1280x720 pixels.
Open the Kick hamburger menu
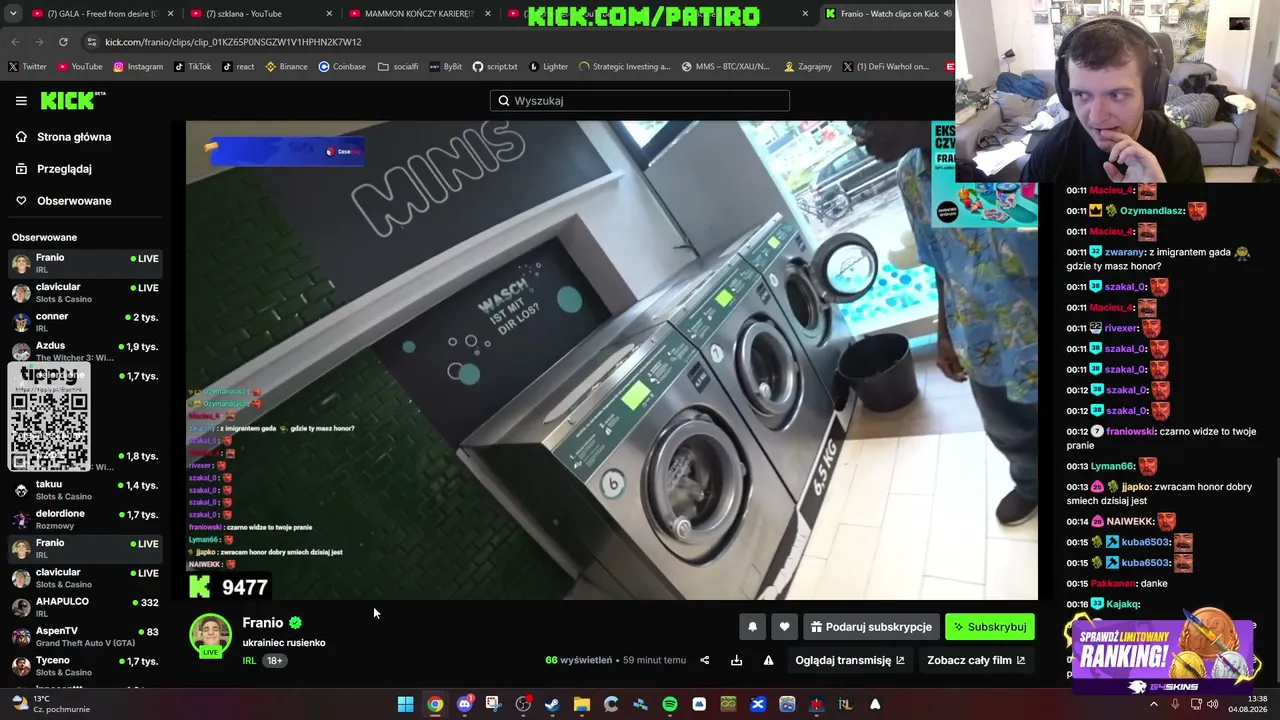(21, 101)
